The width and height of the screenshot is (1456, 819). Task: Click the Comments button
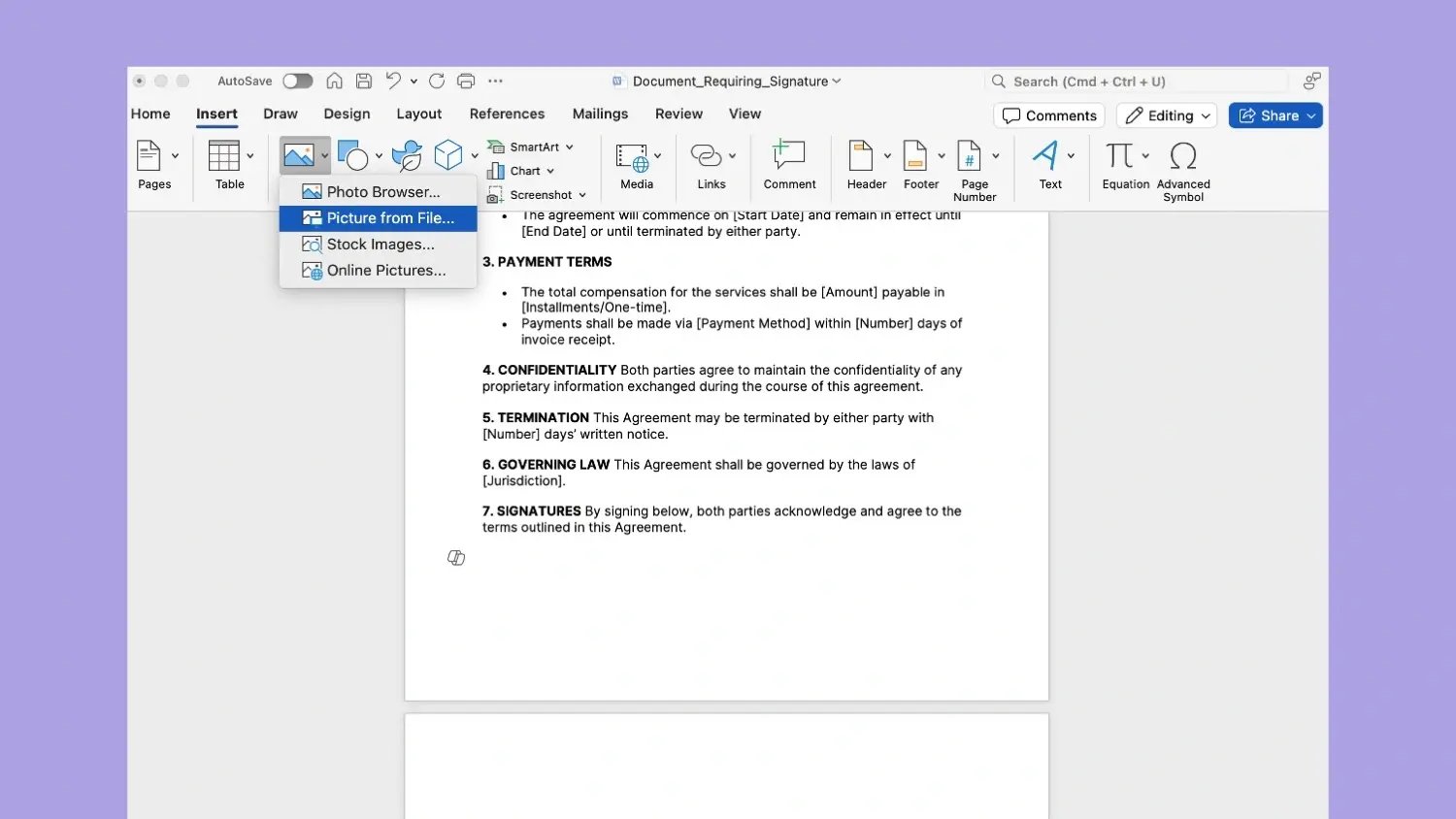[x=1049, y=115]
